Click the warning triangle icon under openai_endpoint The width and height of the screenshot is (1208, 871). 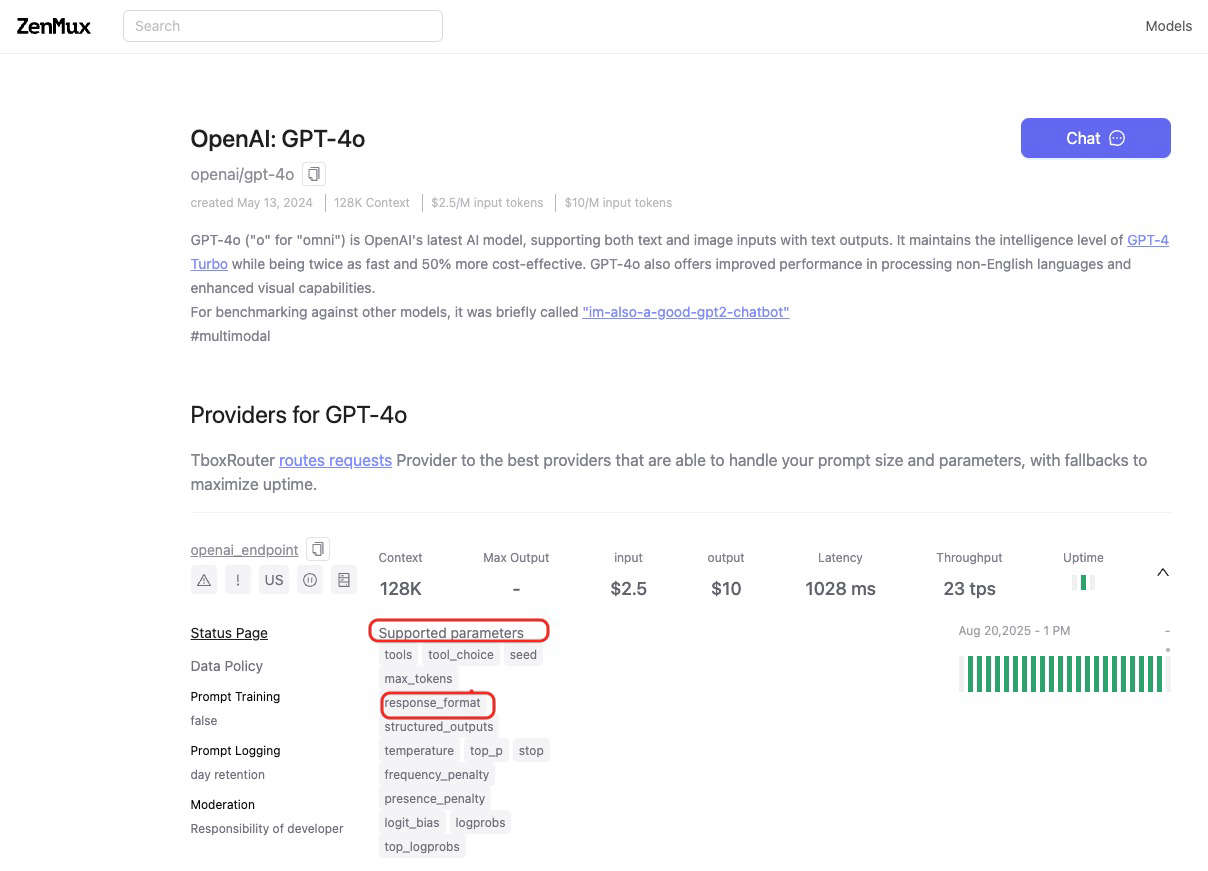click(204, 580)
